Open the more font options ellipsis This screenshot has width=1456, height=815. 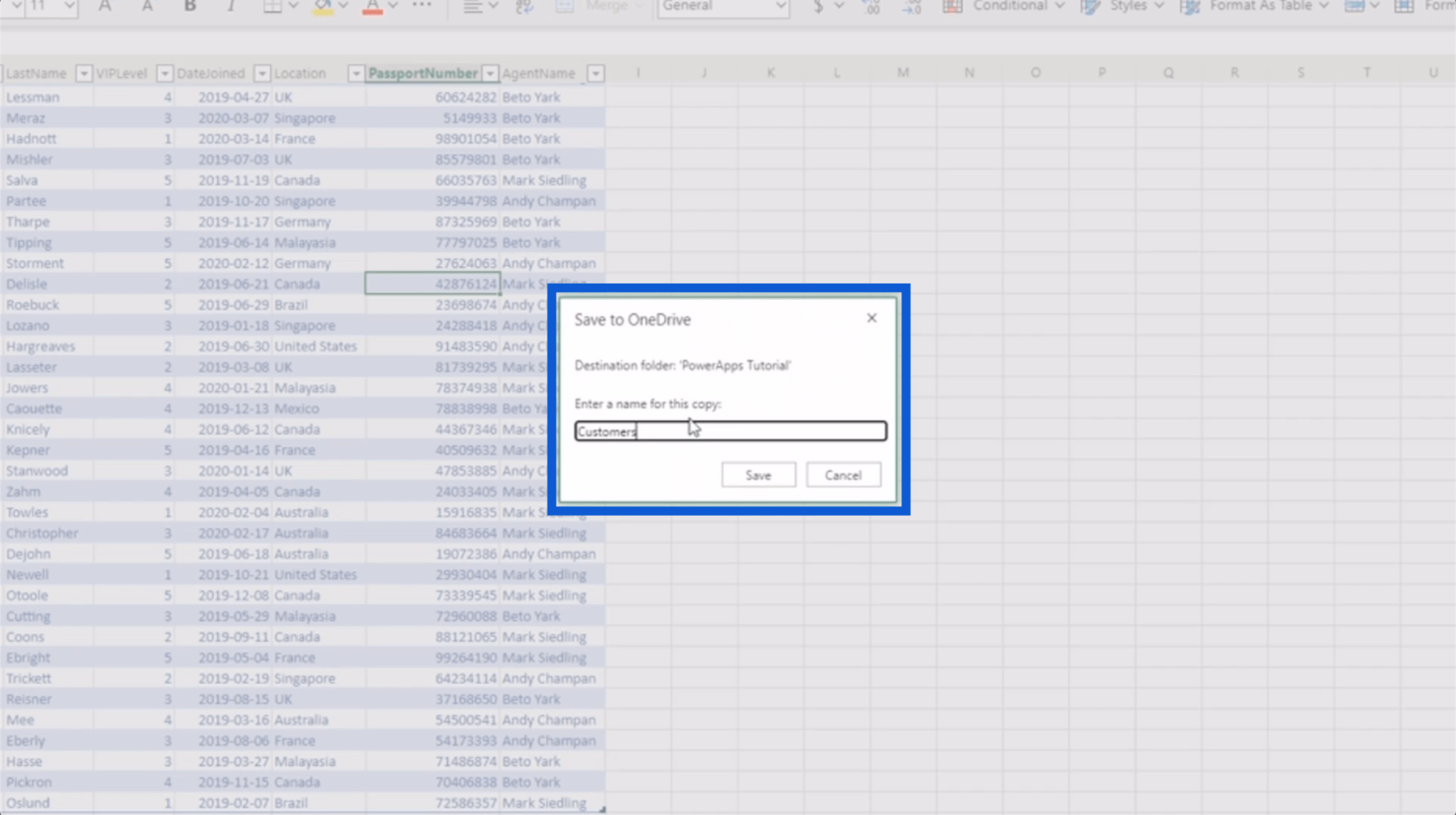[422, 6]
